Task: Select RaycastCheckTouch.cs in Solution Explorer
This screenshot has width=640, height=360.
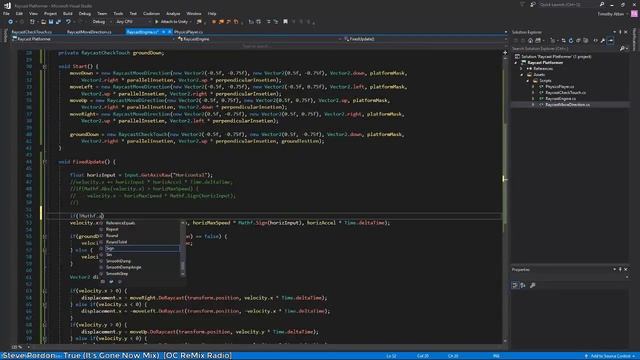Action: pos(565,93)
